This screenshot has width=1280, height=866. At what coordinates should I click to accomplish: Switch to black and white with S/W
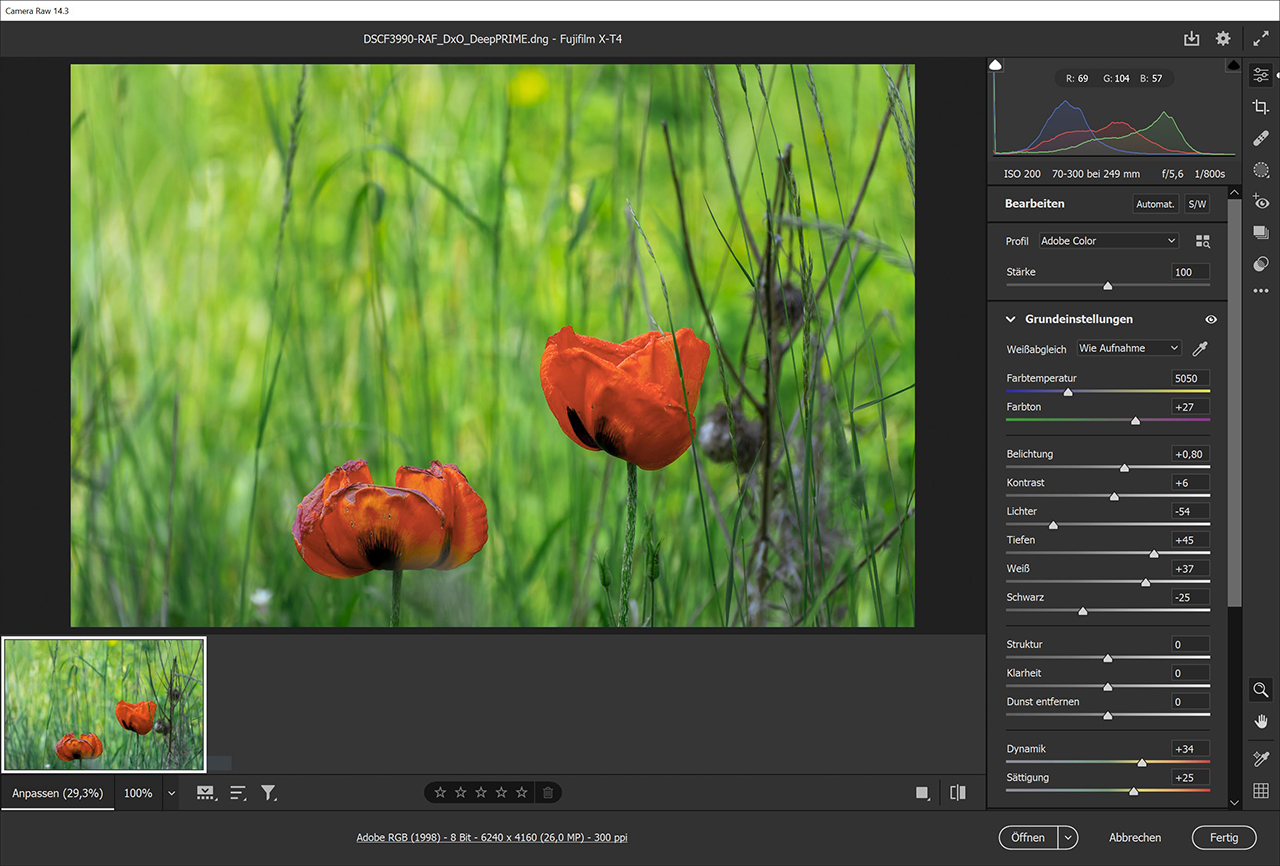click(1196, 204)
